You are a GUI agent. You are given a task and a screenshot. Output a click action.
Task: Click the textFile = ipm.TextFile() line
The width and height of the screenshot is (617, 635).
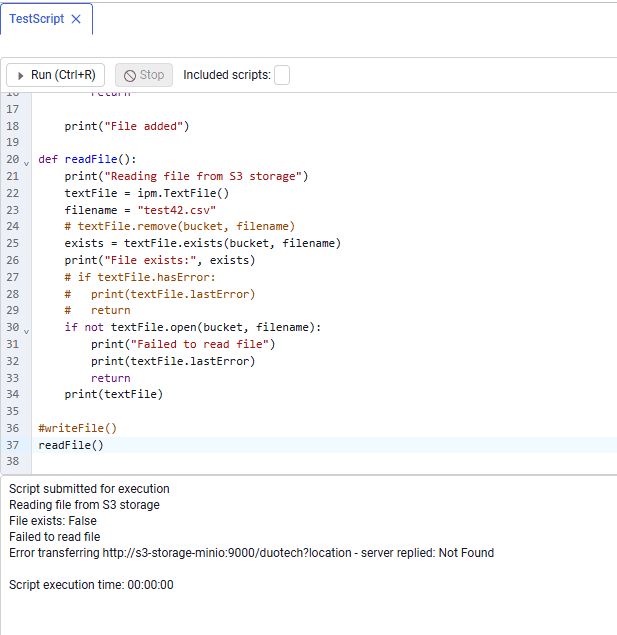[147, 193]
